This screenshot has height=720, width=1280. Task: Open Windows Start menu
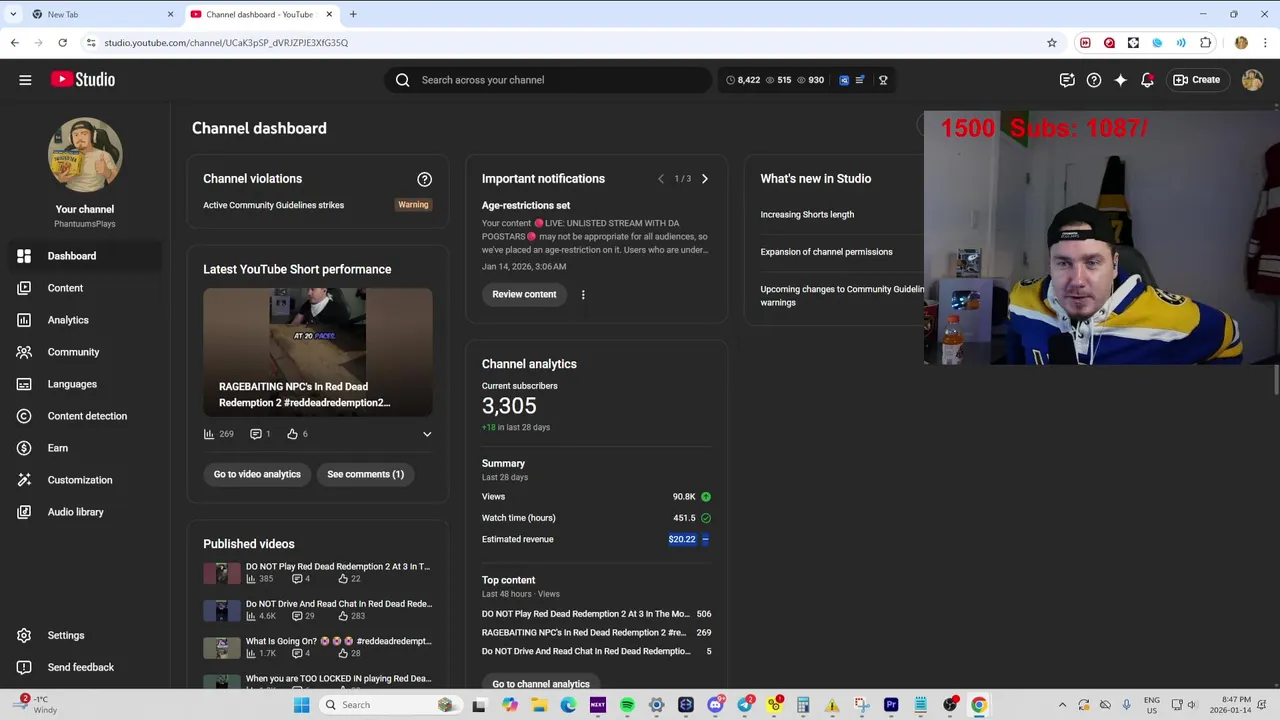pos(301,705)
